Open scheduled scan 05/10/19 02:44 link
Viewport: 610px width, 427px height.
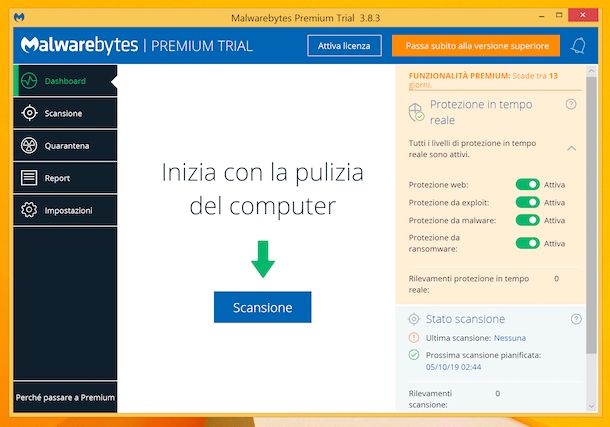(x=453, y=367)
